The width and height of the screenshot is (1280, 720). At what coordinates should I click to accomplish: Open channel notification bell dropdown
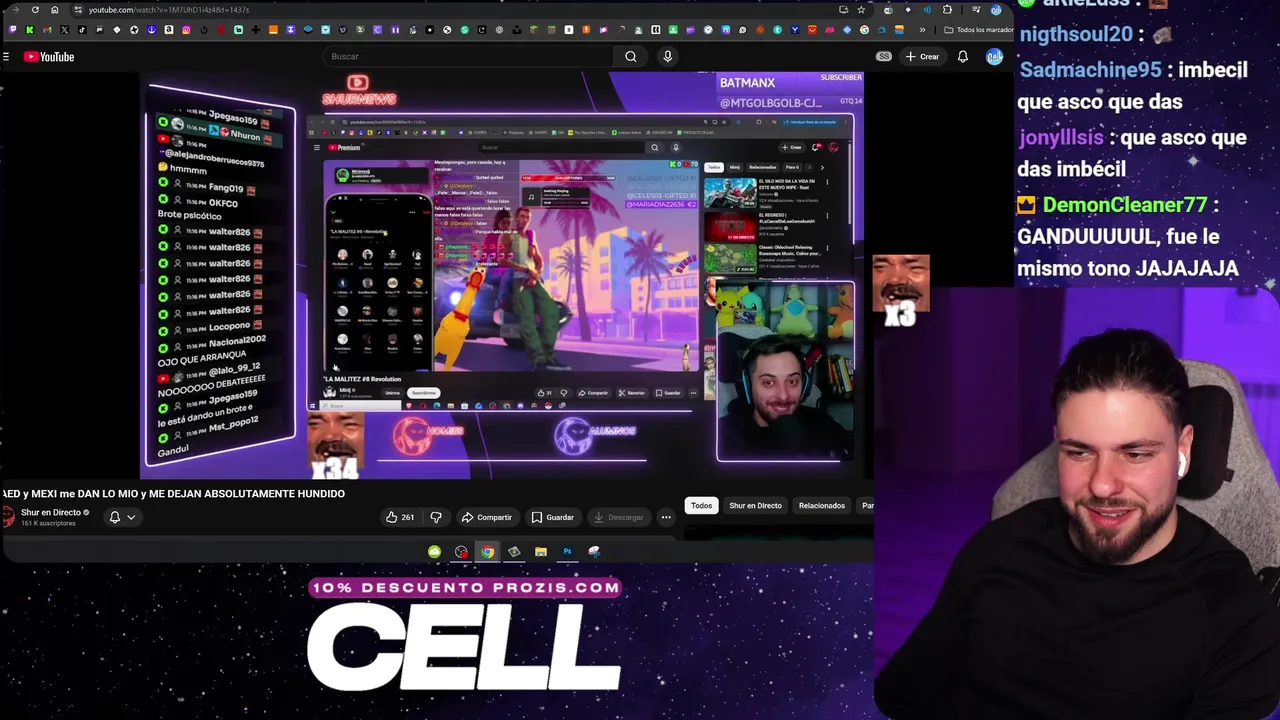click(122, 517)
